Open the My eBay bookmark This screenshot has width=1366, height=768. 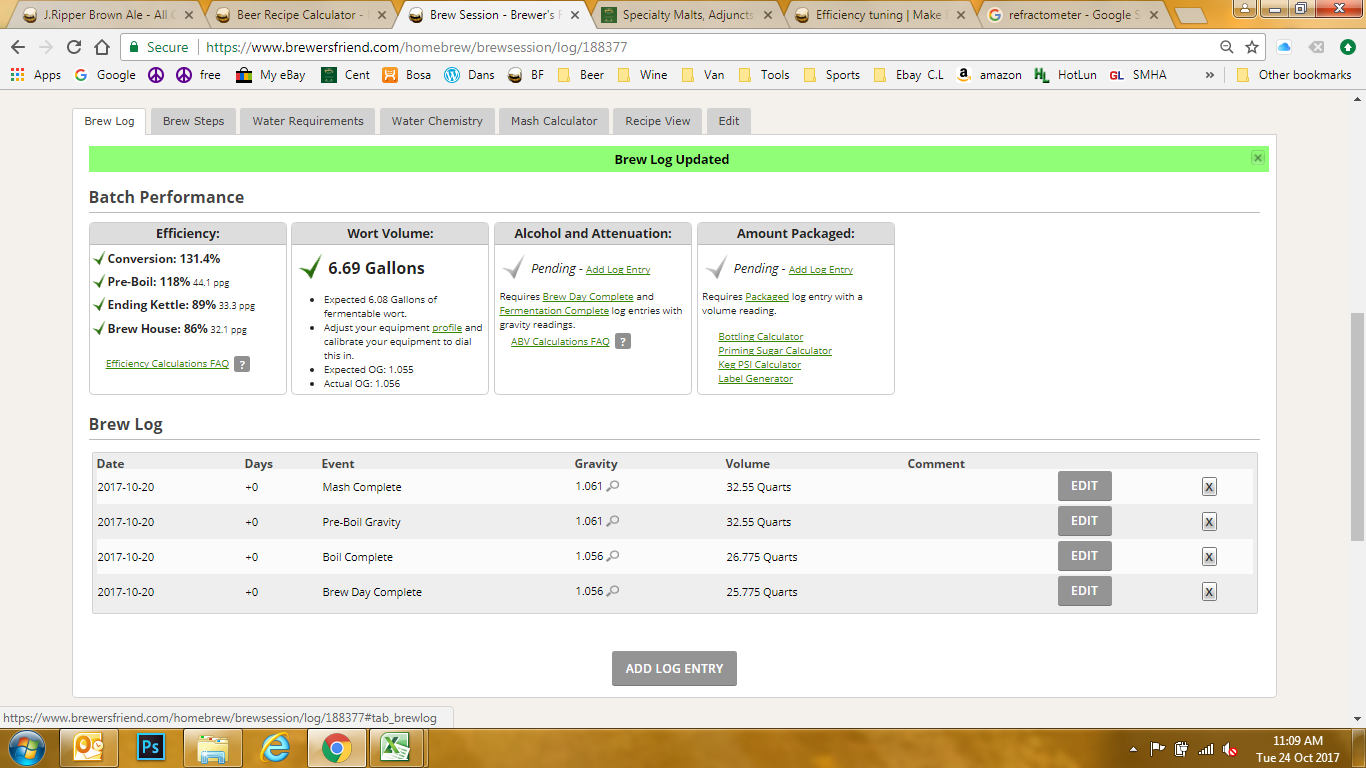[271, 75]
